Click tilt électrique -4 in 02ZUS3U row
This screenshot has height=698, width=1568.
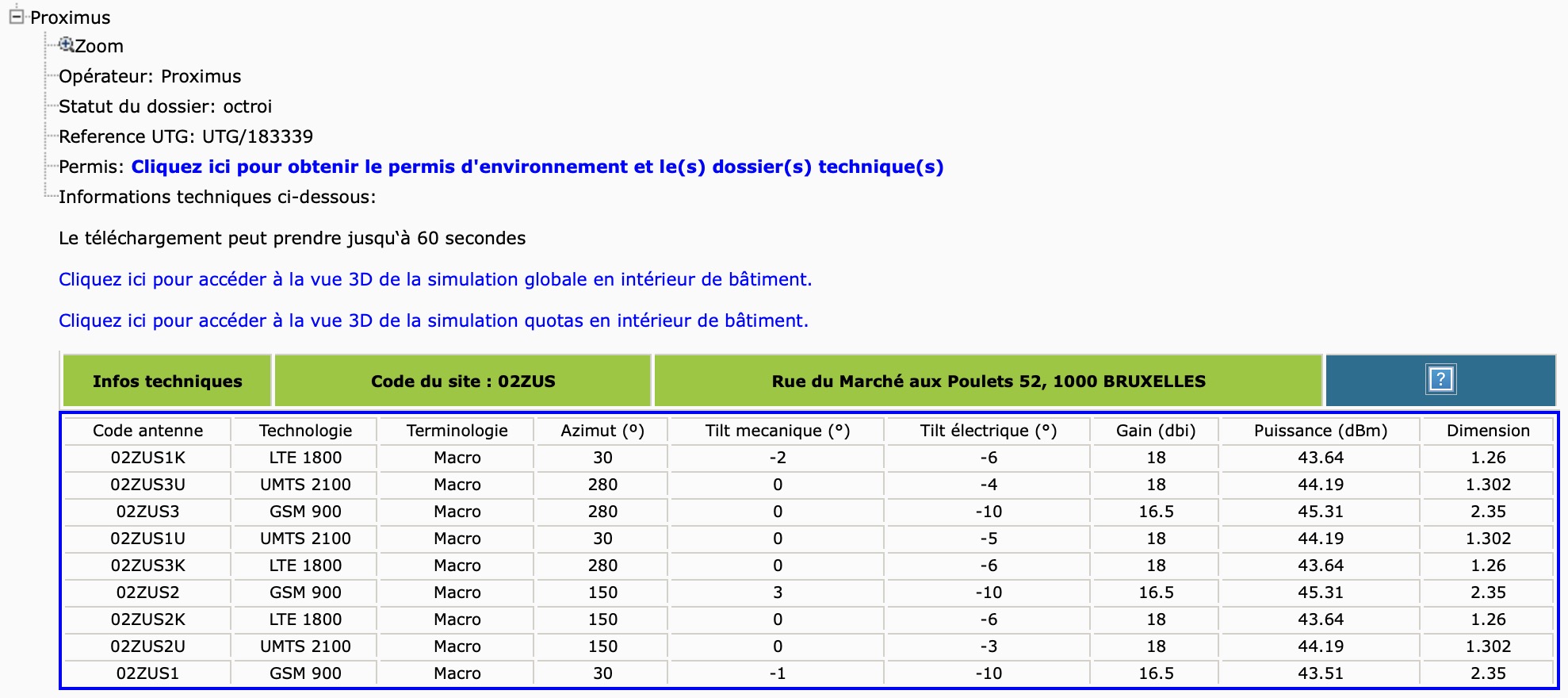[x=989, y=485]
